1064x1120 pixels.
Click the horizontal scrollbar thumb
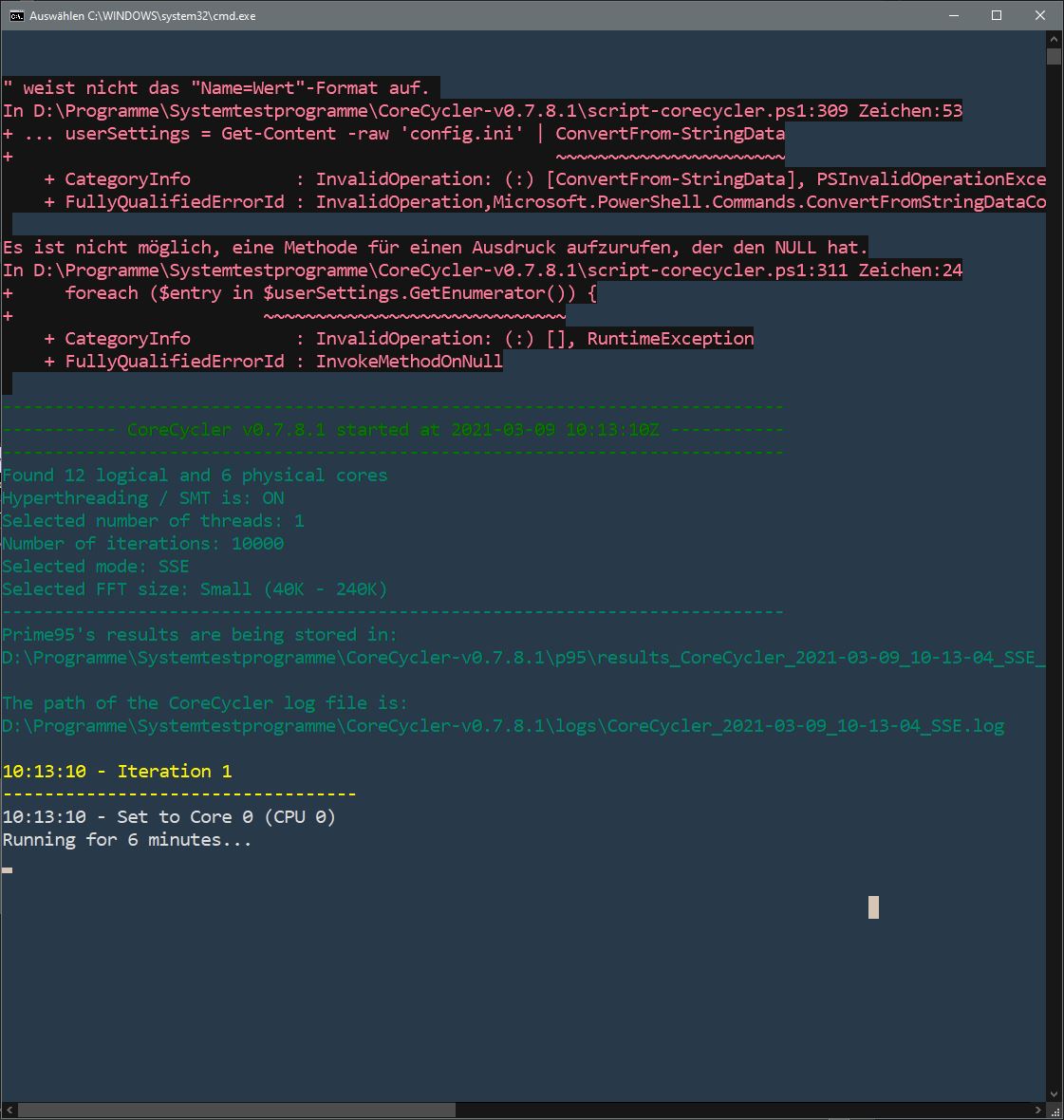tap(236, 1110)
